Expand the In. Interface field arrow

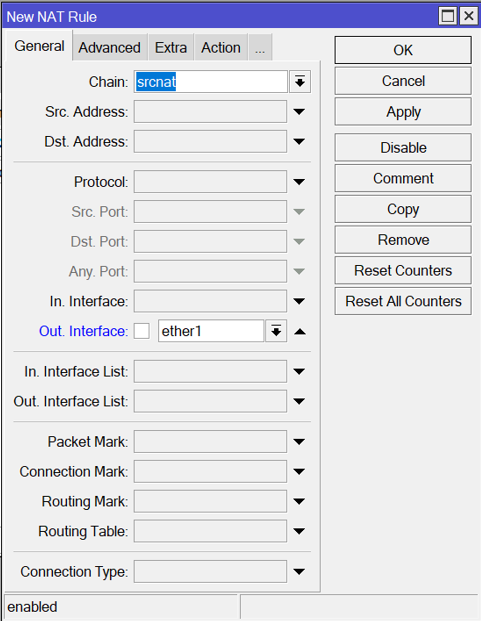pos(299,301)
